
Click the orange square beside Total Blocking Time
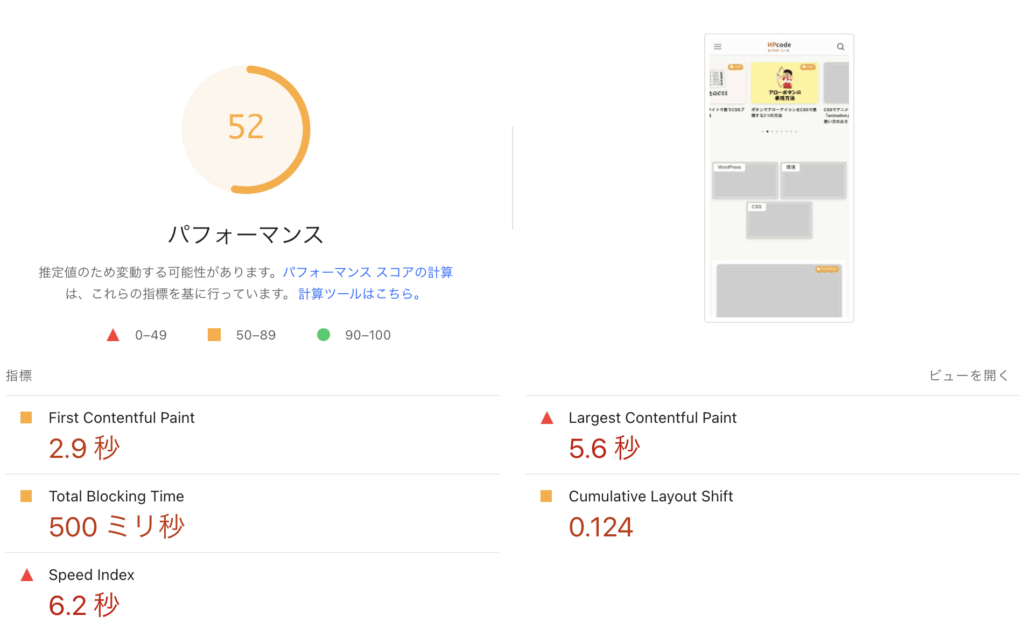coord(26,496)
